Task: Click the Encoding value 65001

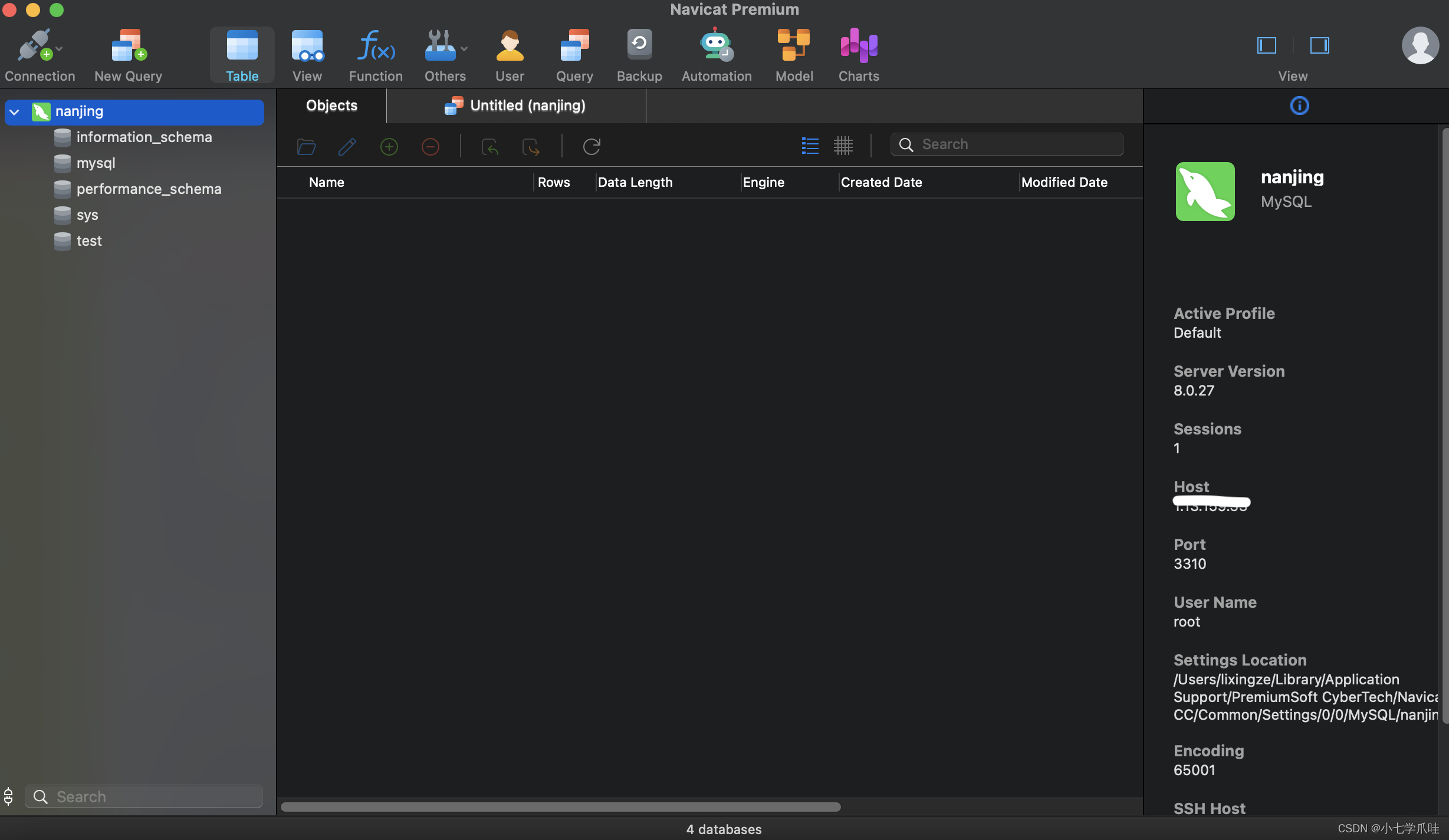Action: point(1194,770)
